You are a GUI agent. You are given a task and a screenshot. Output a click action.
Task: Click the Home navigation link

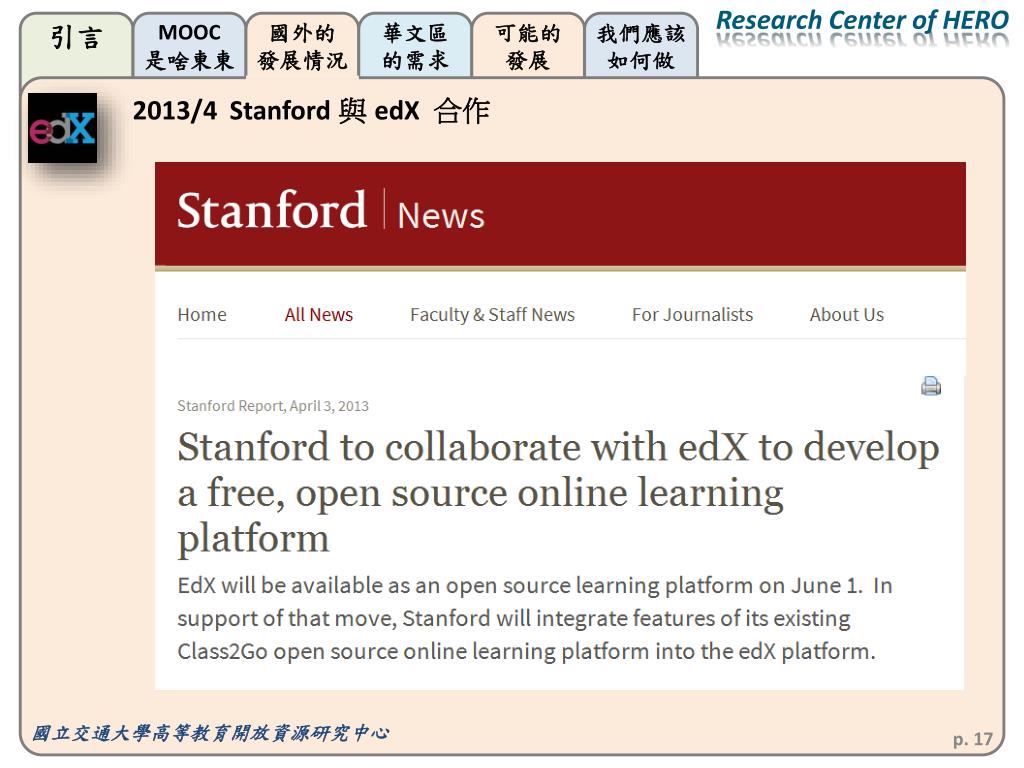202,315
